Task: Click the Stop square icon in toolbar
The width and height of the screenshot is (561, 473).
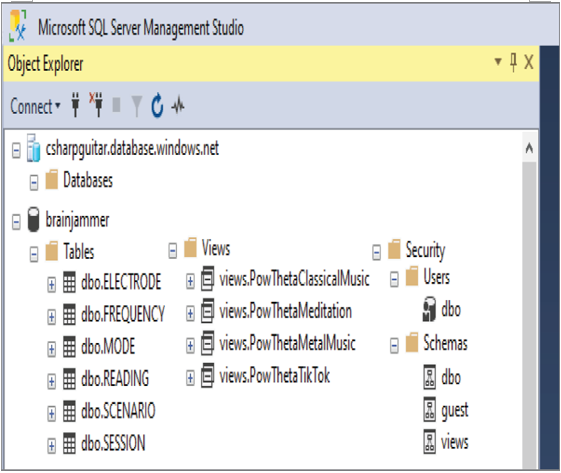Action: pos(116,105)
